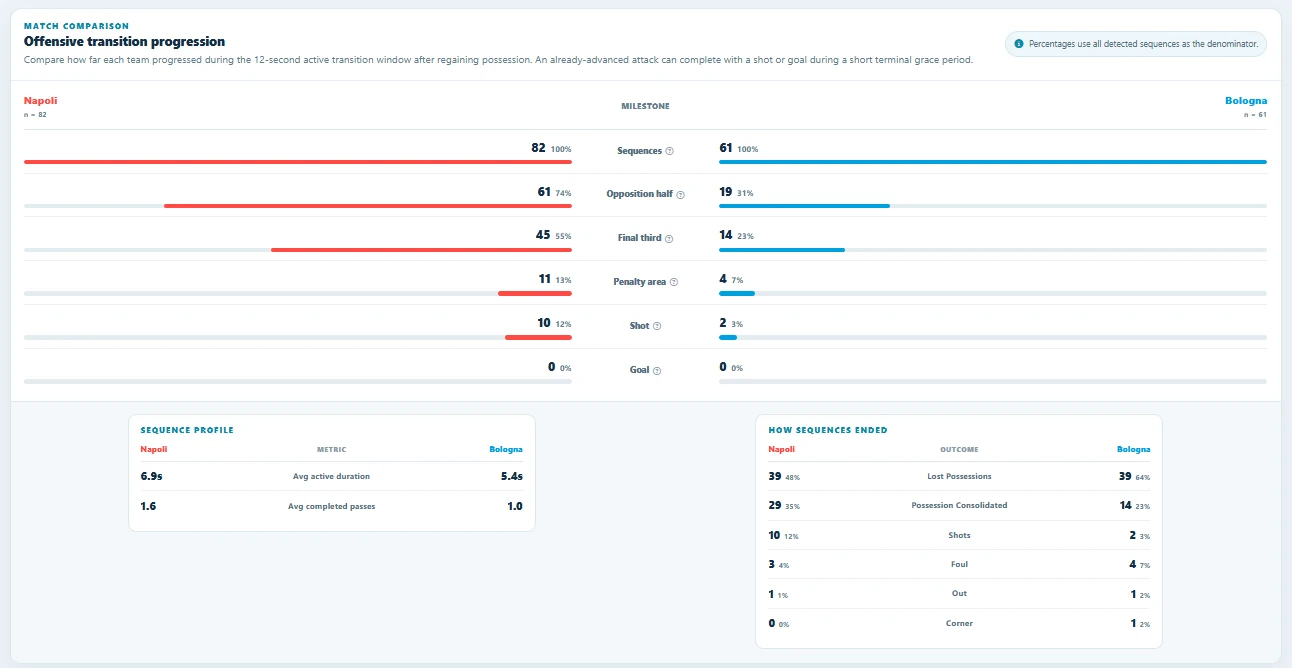Image resolution: width=1292 pixels, height=668 pixels.
Task: Click Bologna's "19" Opposition half value
Action: pyautogui.click(x=726, y=191)
